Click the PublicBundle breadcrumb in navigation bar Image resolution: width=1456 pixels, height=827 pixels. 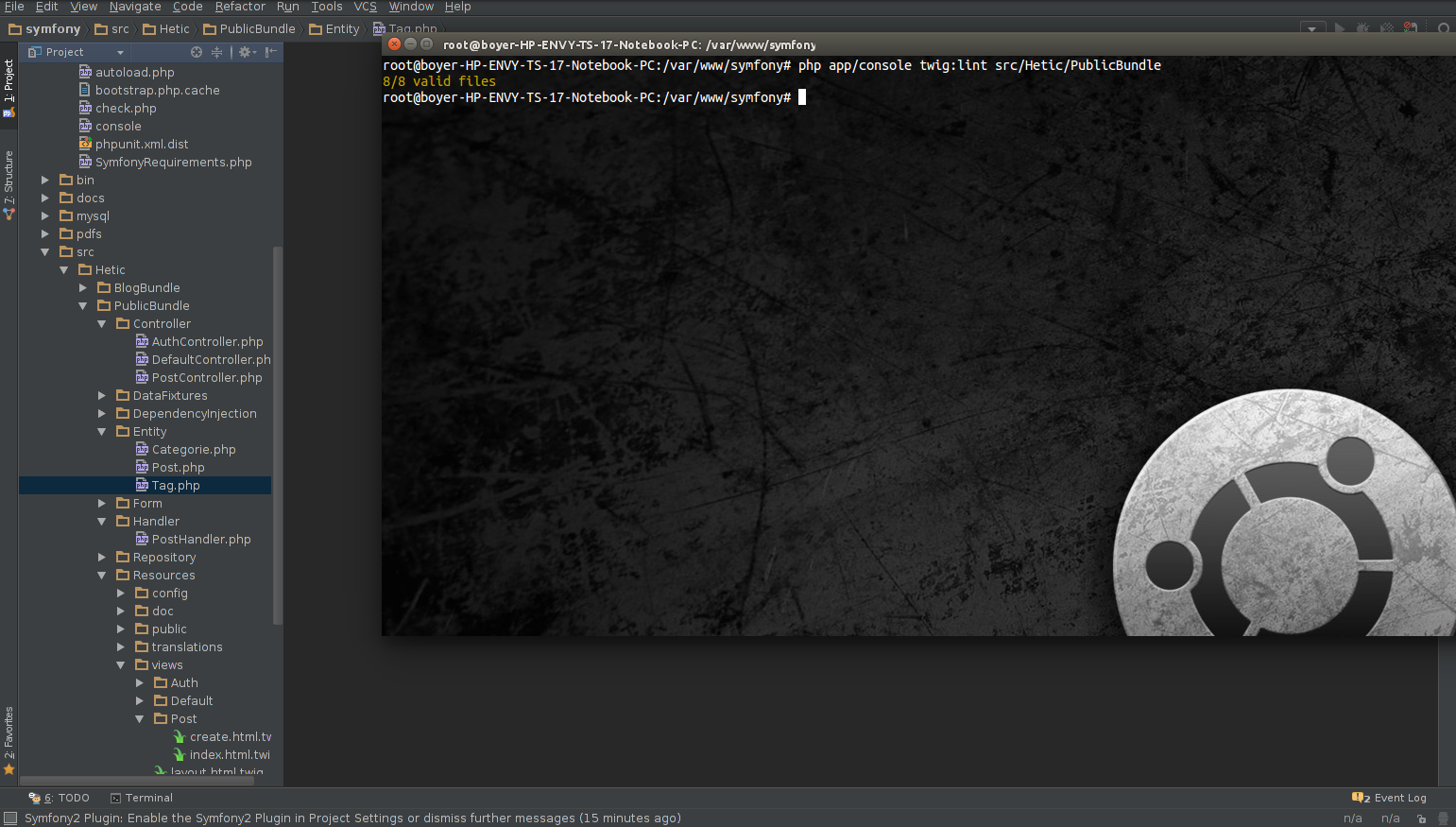coord(249,29)
